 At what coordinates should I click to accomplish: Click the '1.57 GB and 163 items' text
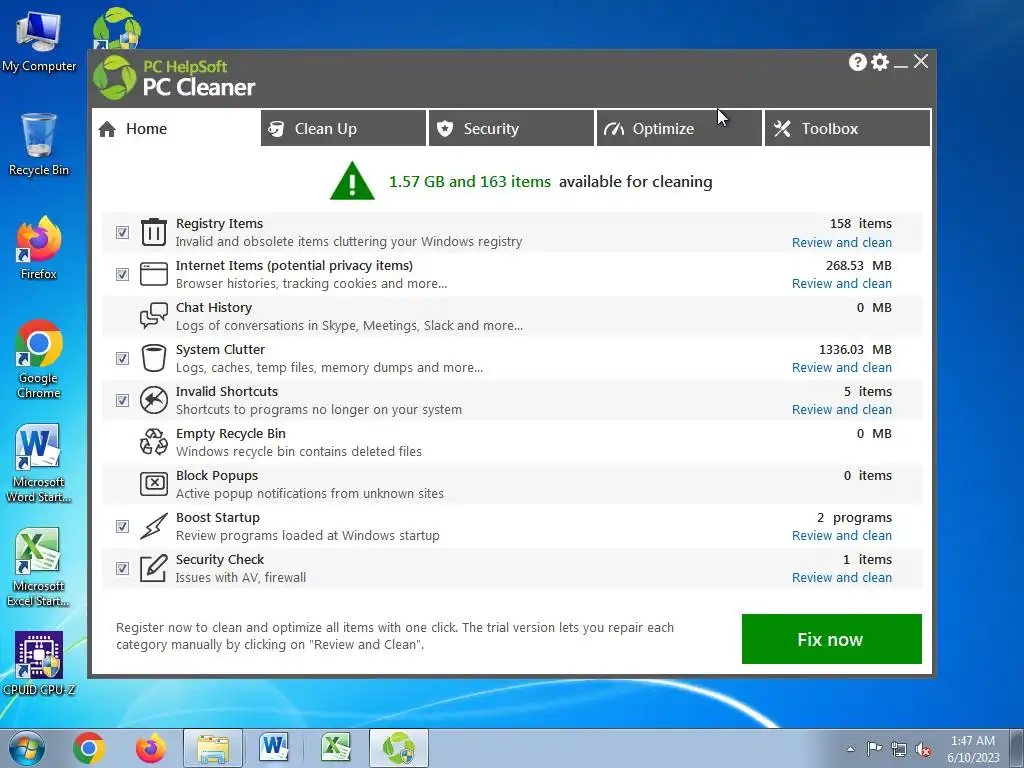tap(470, 182)
